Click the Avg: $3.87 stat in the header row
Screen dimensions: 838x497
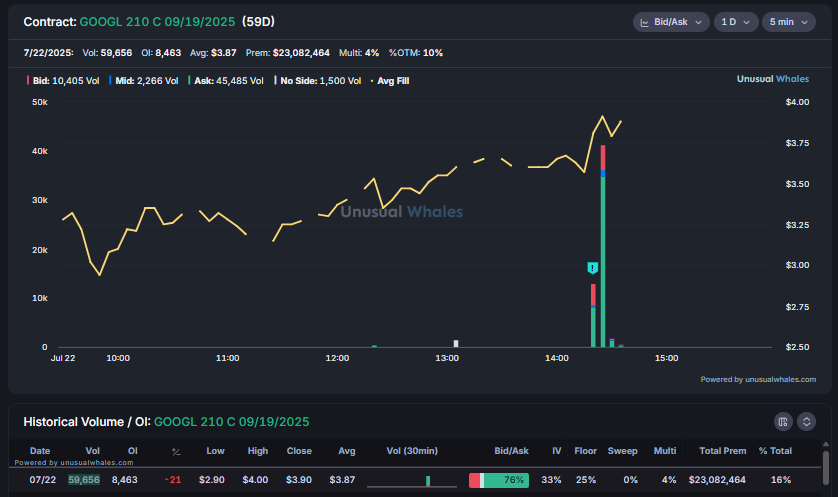coord(213,53)
